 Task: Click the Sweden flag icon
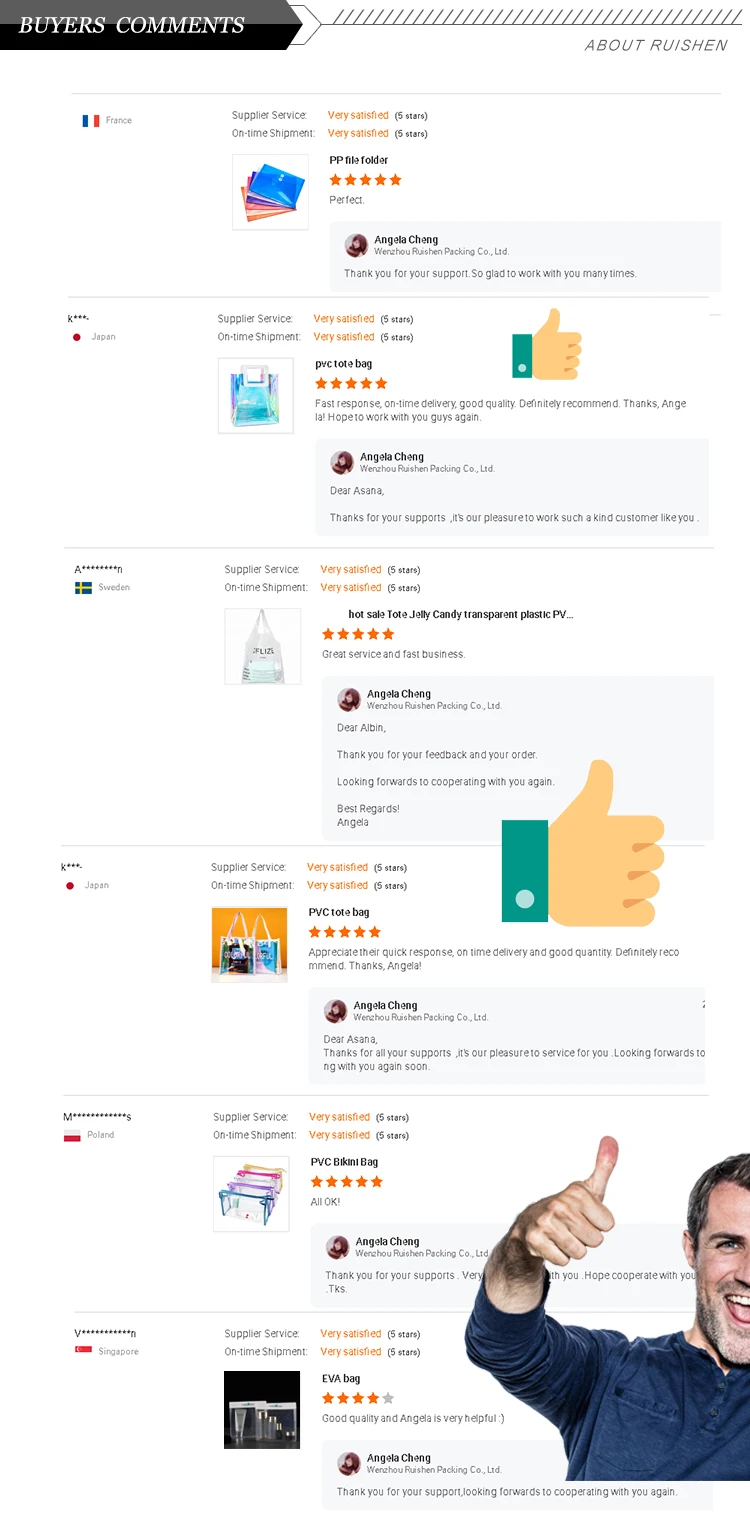[x=83, y=588]
